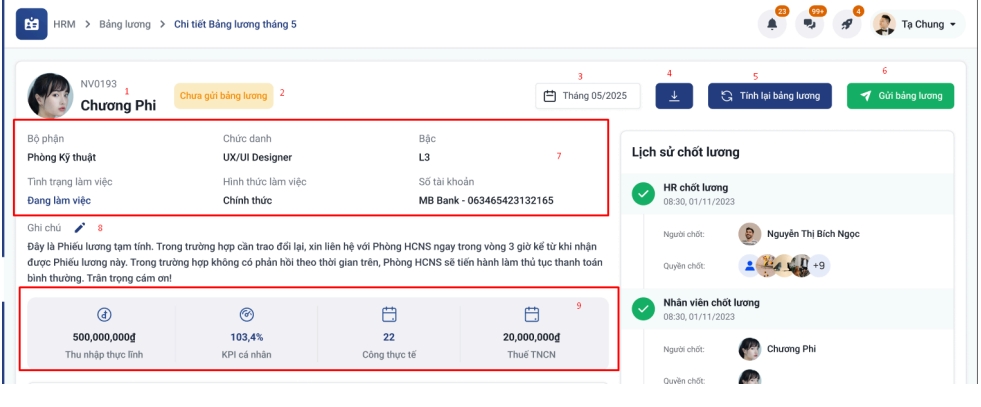Click the Chưa gửi bảng lương status badge
Screen dimensions: 981x407
pos(225,96)
